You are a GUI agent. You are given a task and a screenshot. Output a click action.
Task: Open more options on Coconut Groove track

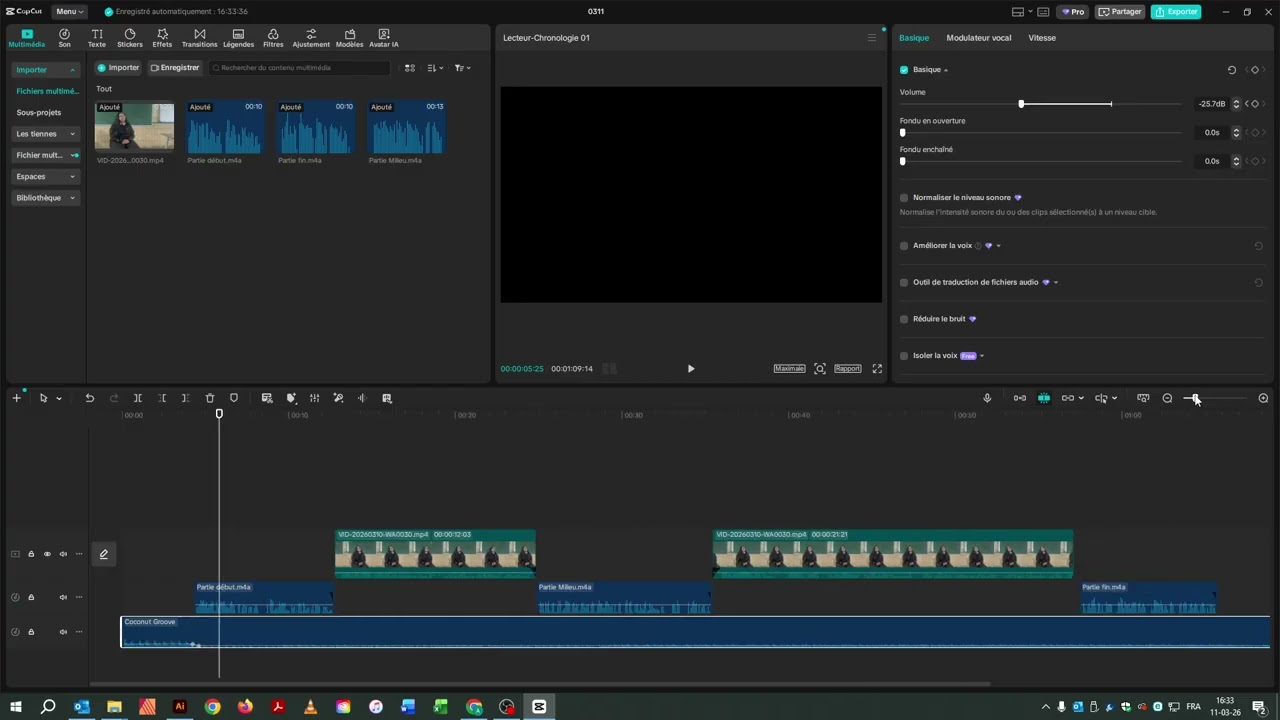pos(79,632)
